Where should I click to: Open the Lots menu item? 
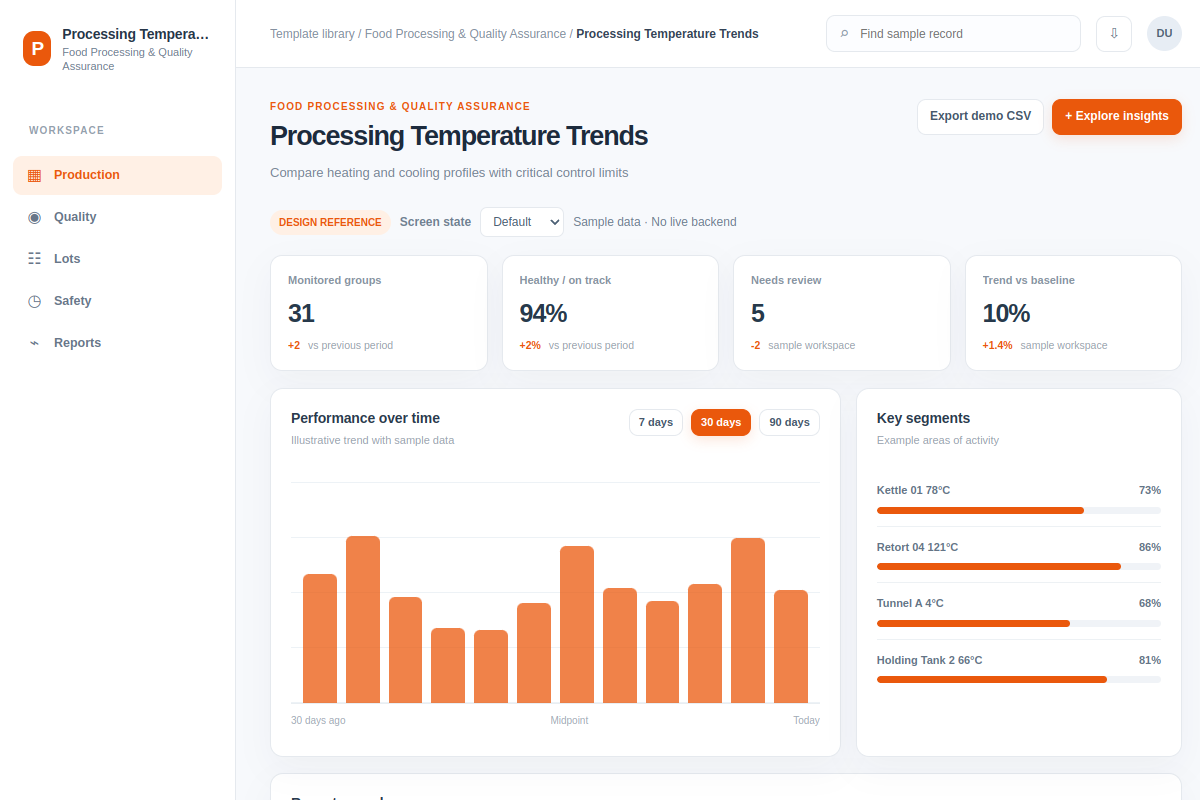coord(117,259)
